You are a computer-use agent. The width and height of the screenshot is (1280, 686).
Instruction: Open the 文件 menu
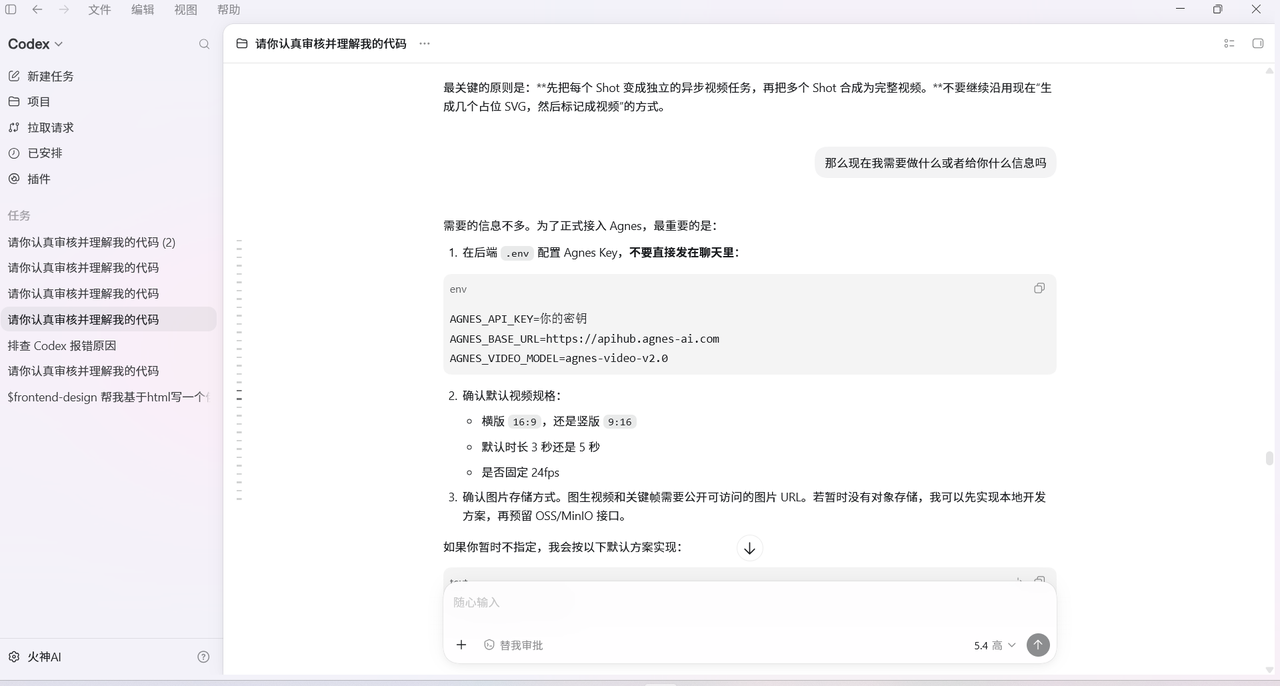point(99,9)
